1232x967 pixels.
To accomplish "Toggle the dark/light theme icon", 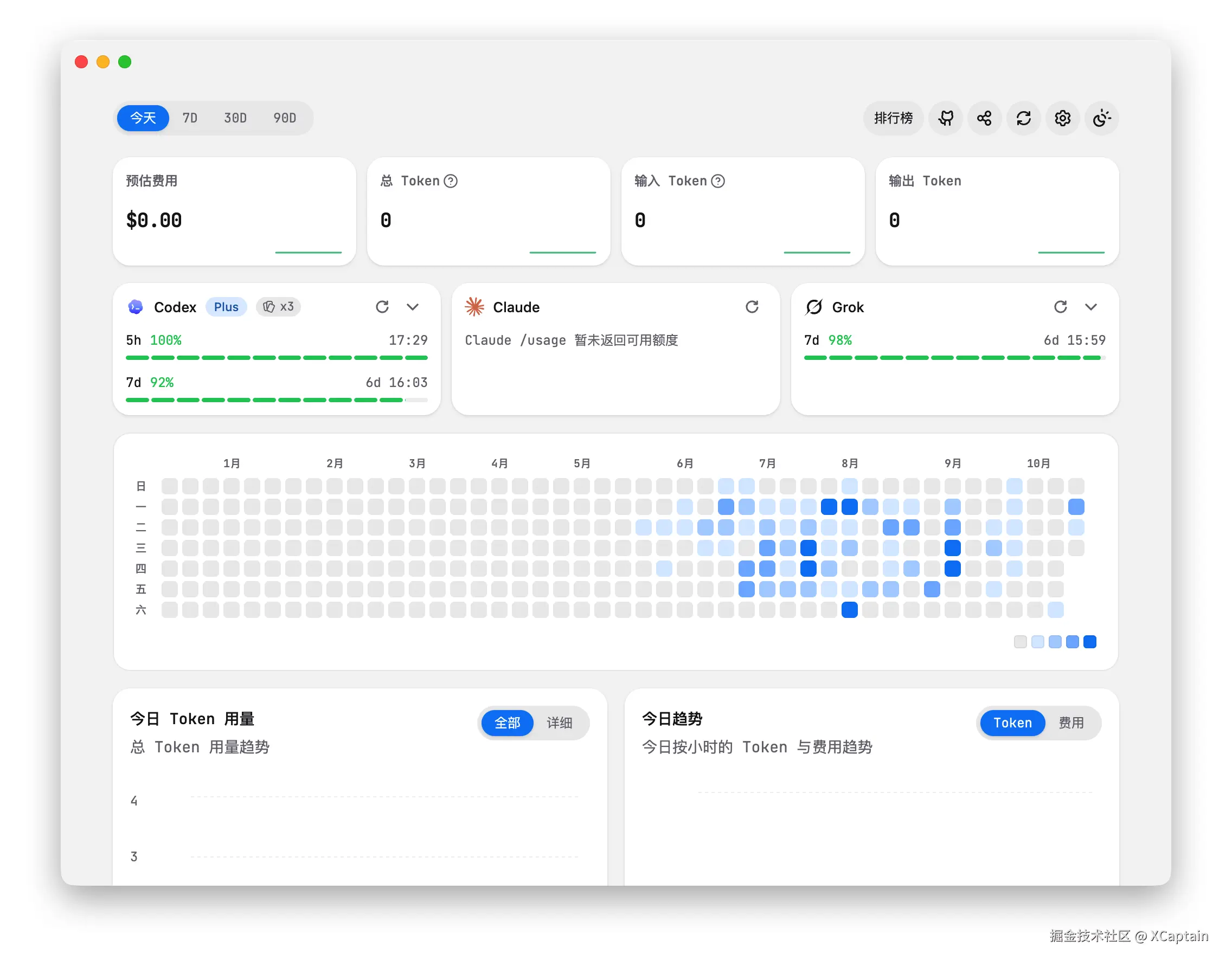I will coord(1101,118).
